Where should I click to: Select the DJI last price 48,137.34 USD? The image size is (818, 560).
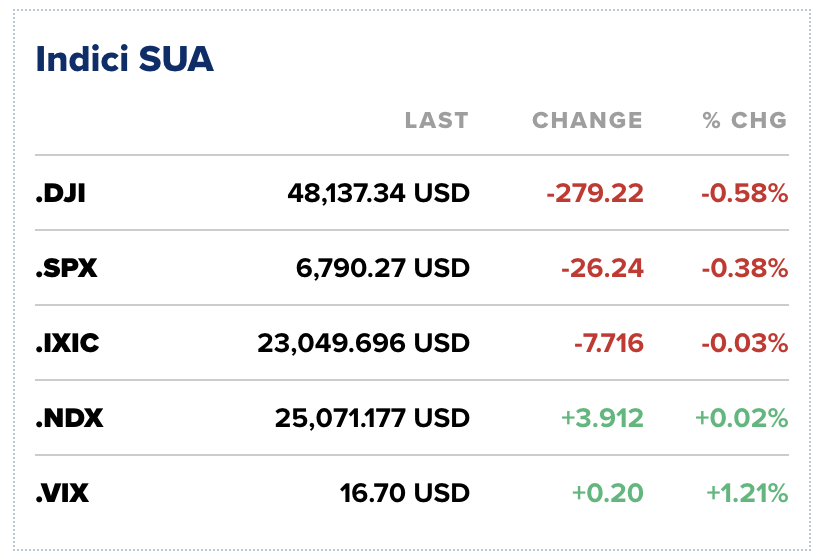379,193
